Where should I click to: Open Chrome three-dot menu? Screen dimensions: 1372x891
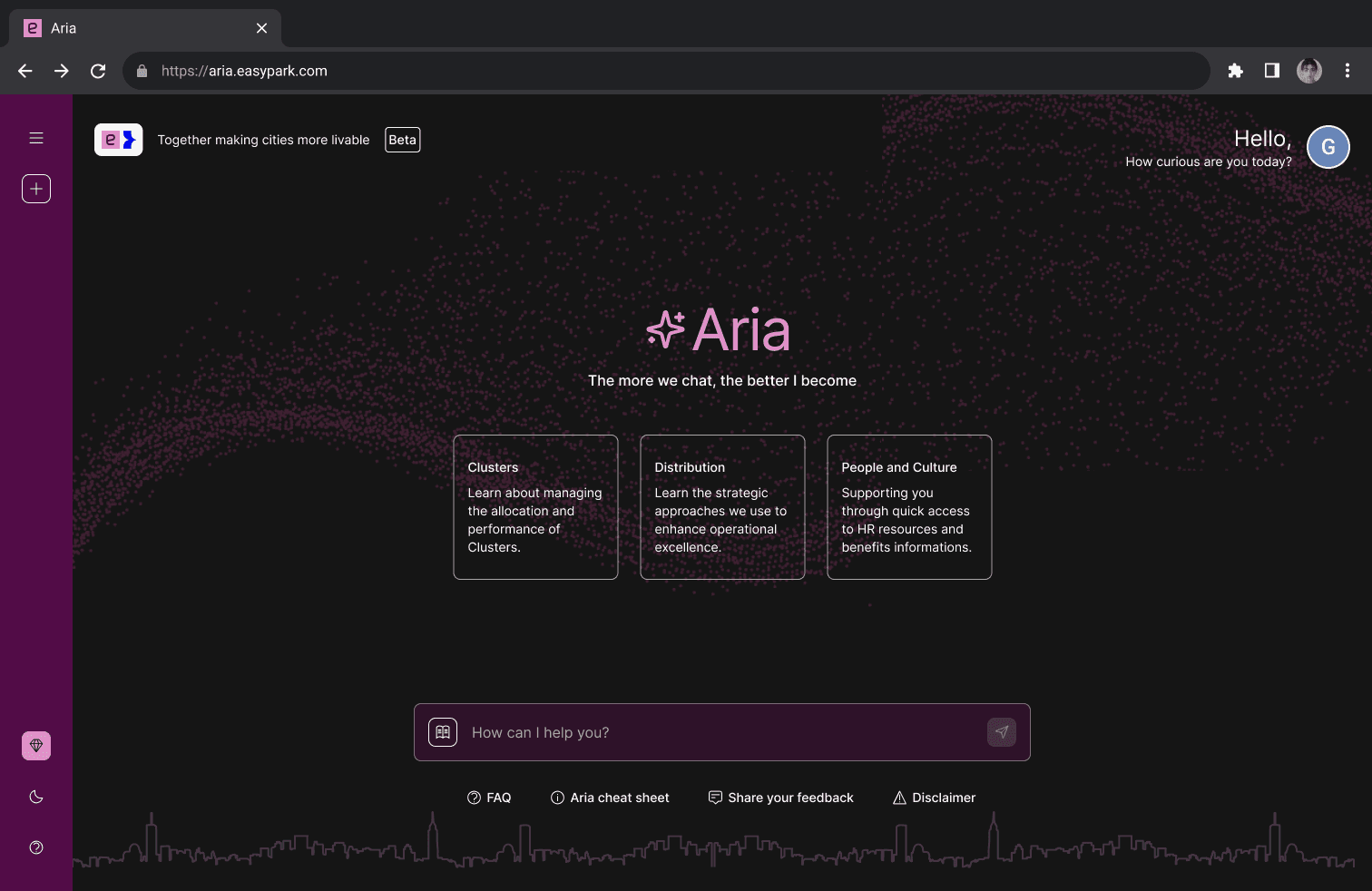(1347, 71)
